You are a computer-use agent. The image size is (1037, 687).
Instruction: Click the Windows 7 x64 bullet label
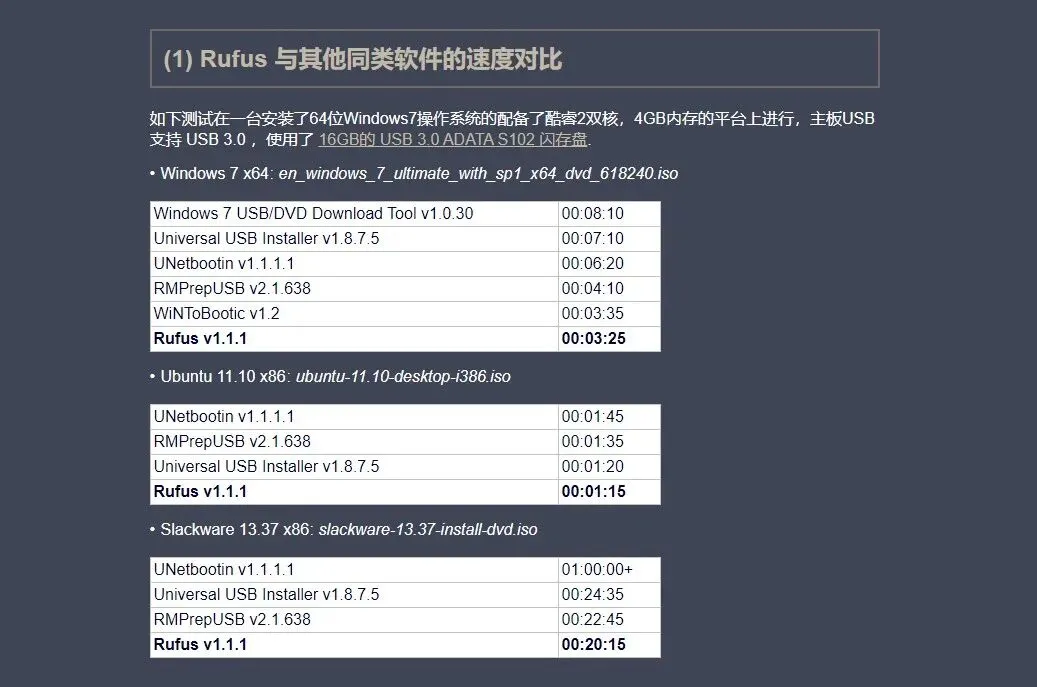[x=216, y=174]
